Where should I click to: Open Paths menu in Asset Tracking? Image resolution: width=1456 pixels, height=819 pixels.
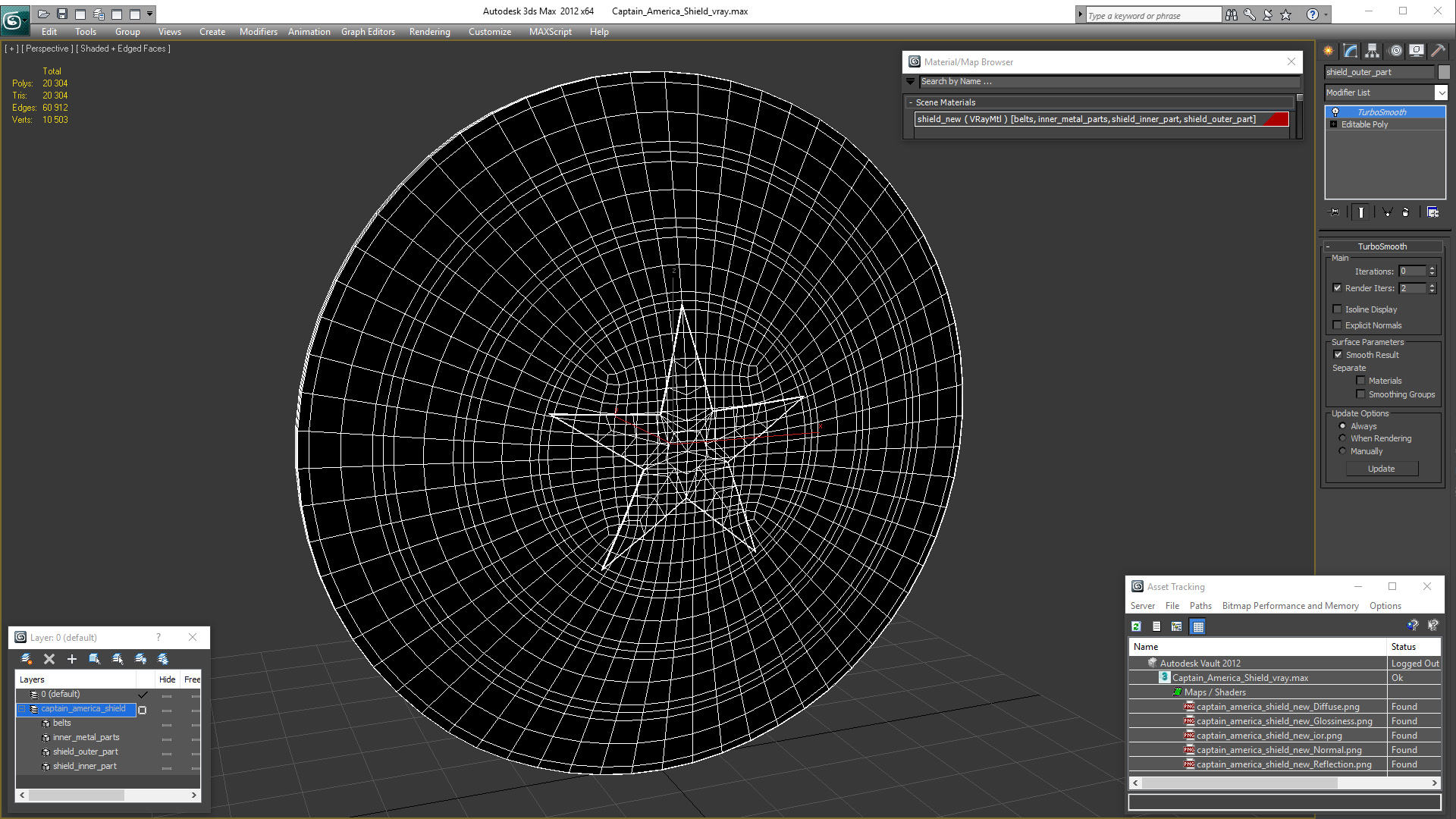pyautogui.click(x=1200, y=606)
